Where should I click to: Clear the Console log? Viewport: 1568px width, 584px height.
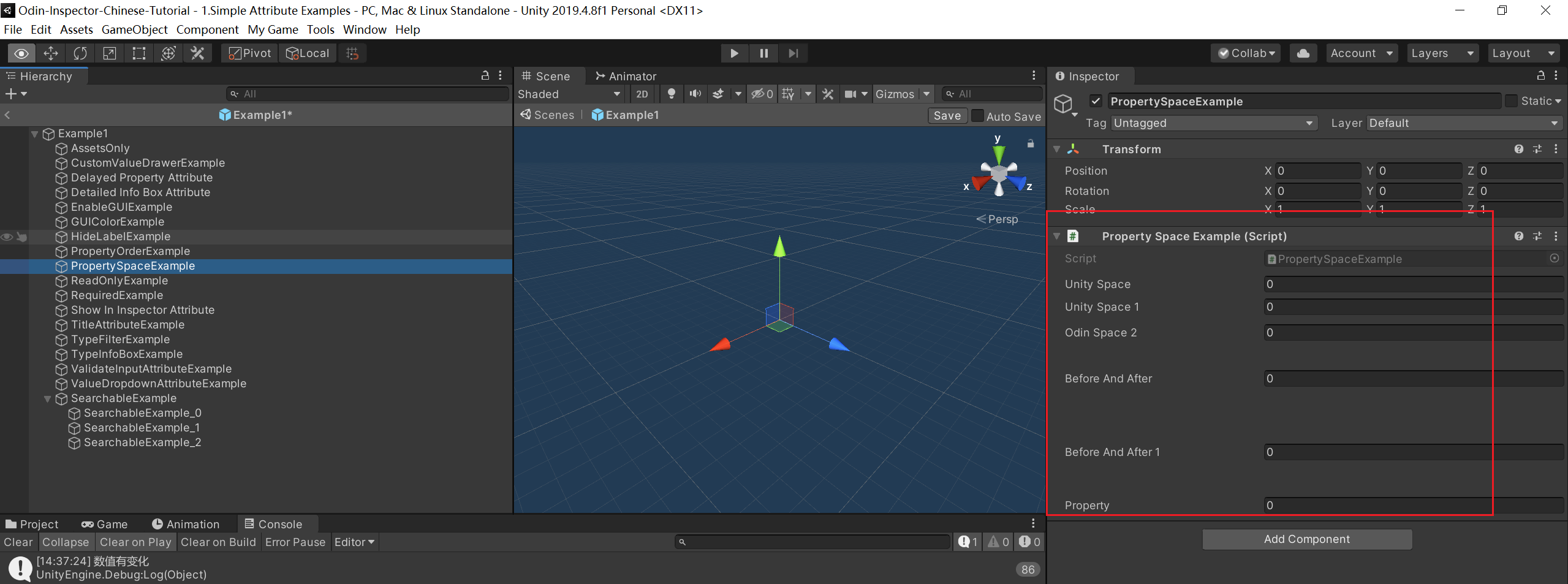pos(18,542)
